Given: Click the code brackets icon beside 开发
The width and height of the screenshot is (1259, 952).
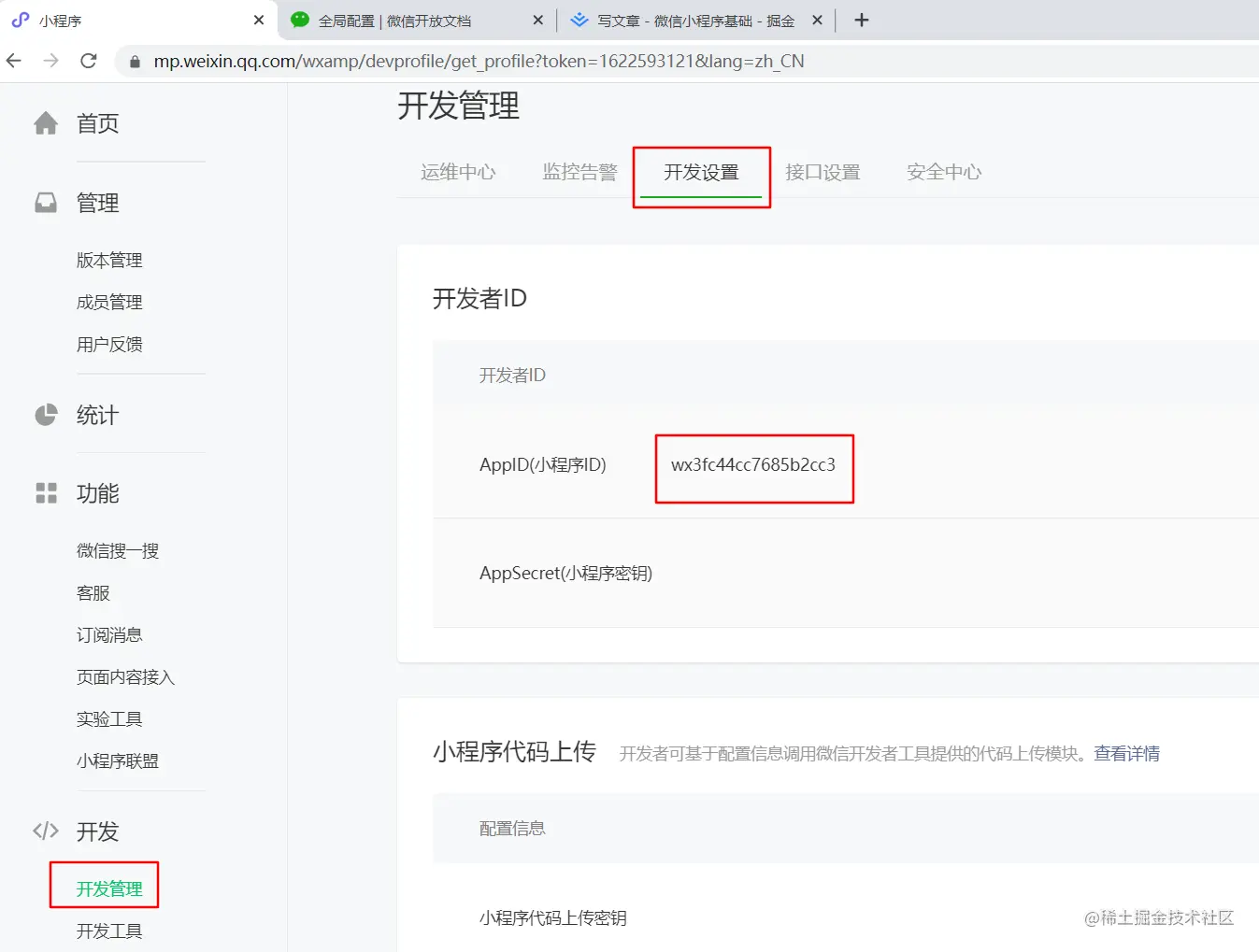Looking at the screenshot, I should point(46,831).
